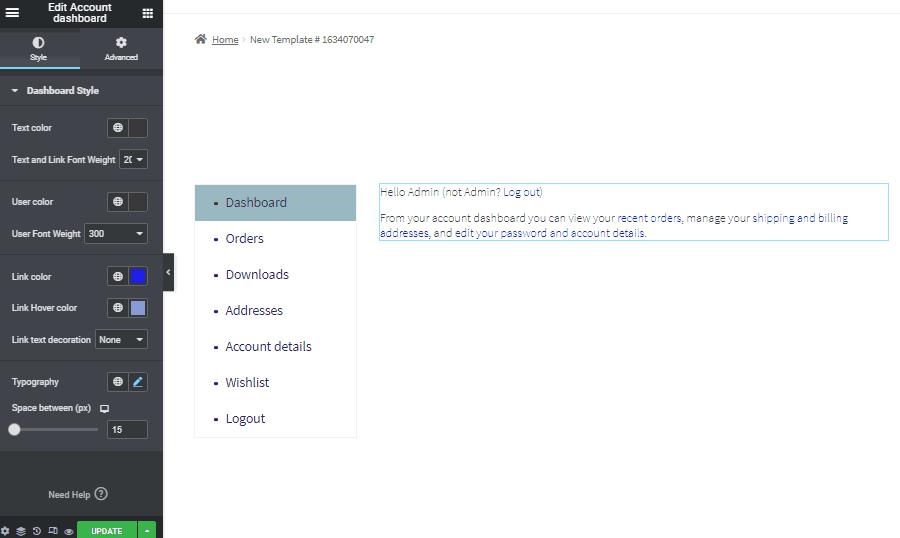Open the Navigator layers icon
The height and width of the screenshot is (538, 900).
click(21, 531)
